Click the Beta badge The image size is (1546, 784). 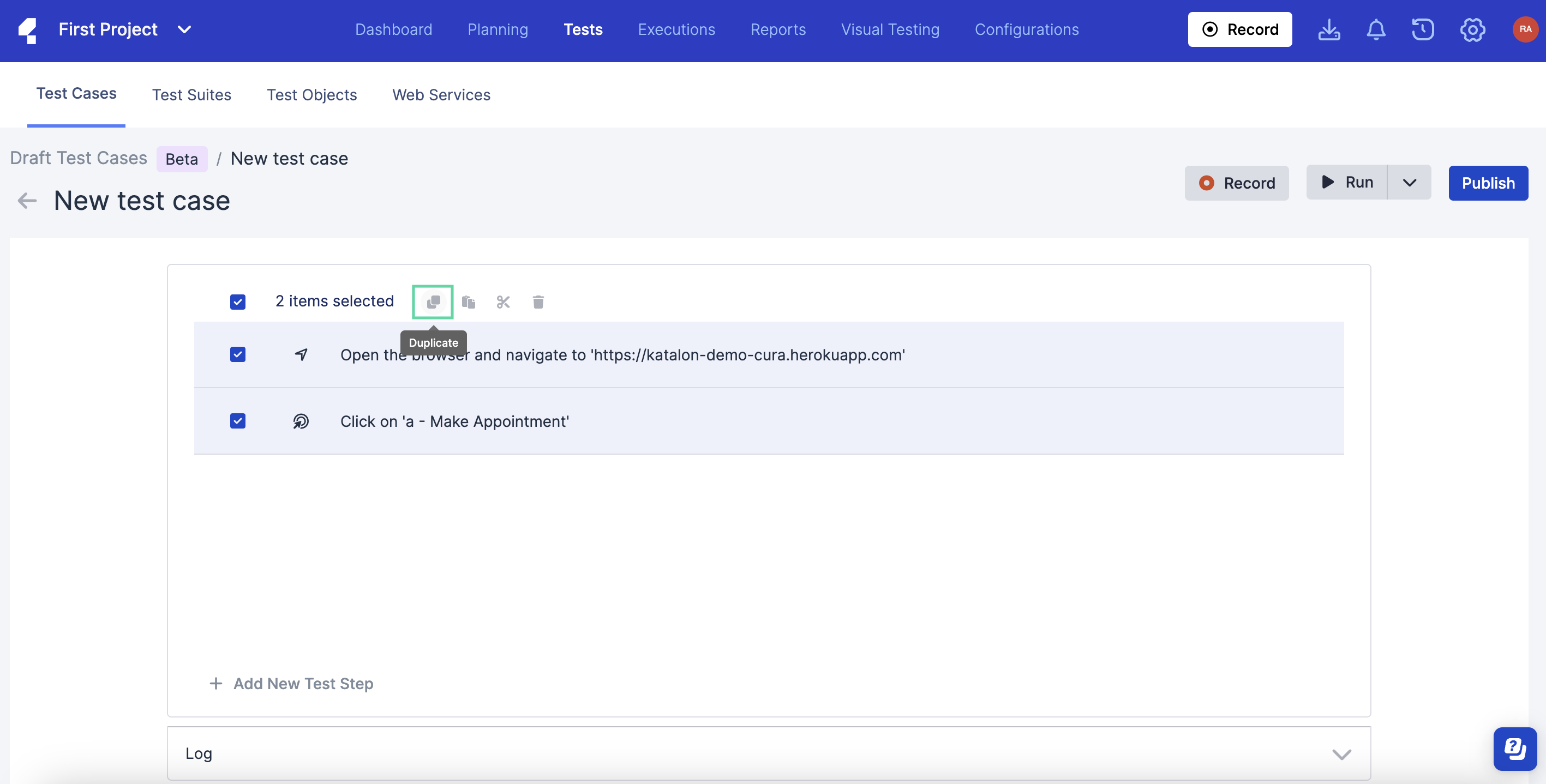(x=182, y=159)
